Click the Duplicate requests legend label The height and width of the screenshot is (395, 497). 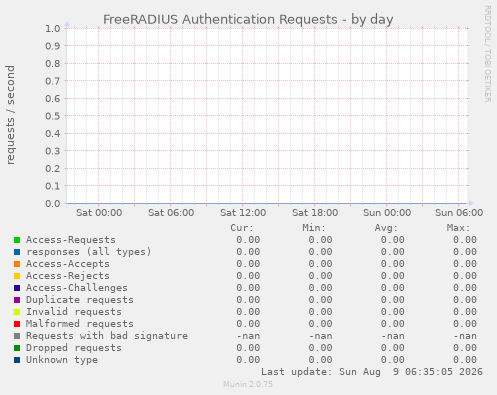(x=80, y=300)
